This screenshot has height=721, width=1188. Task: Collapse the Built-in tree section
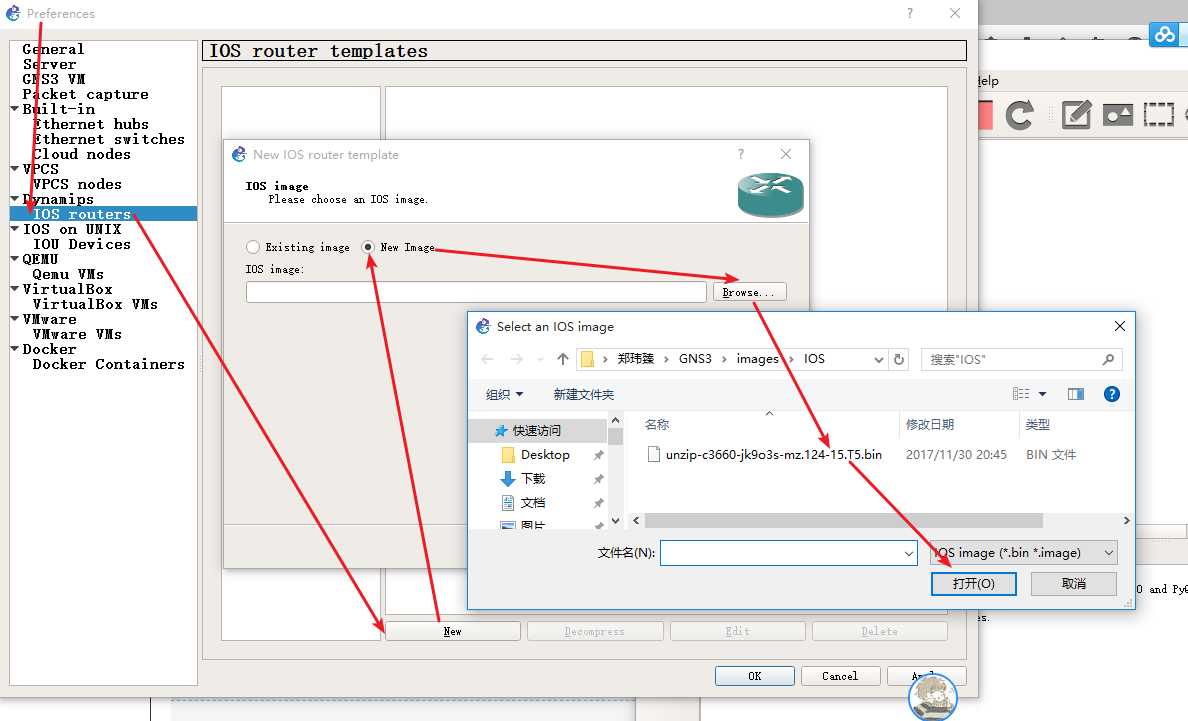click(x=14, y=109)
